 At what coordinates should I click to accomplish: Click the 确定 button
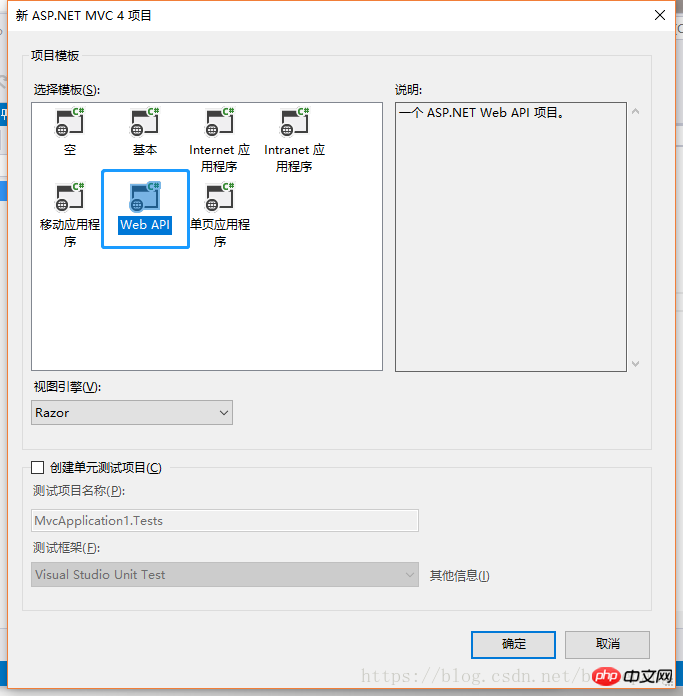pos(513,645)
